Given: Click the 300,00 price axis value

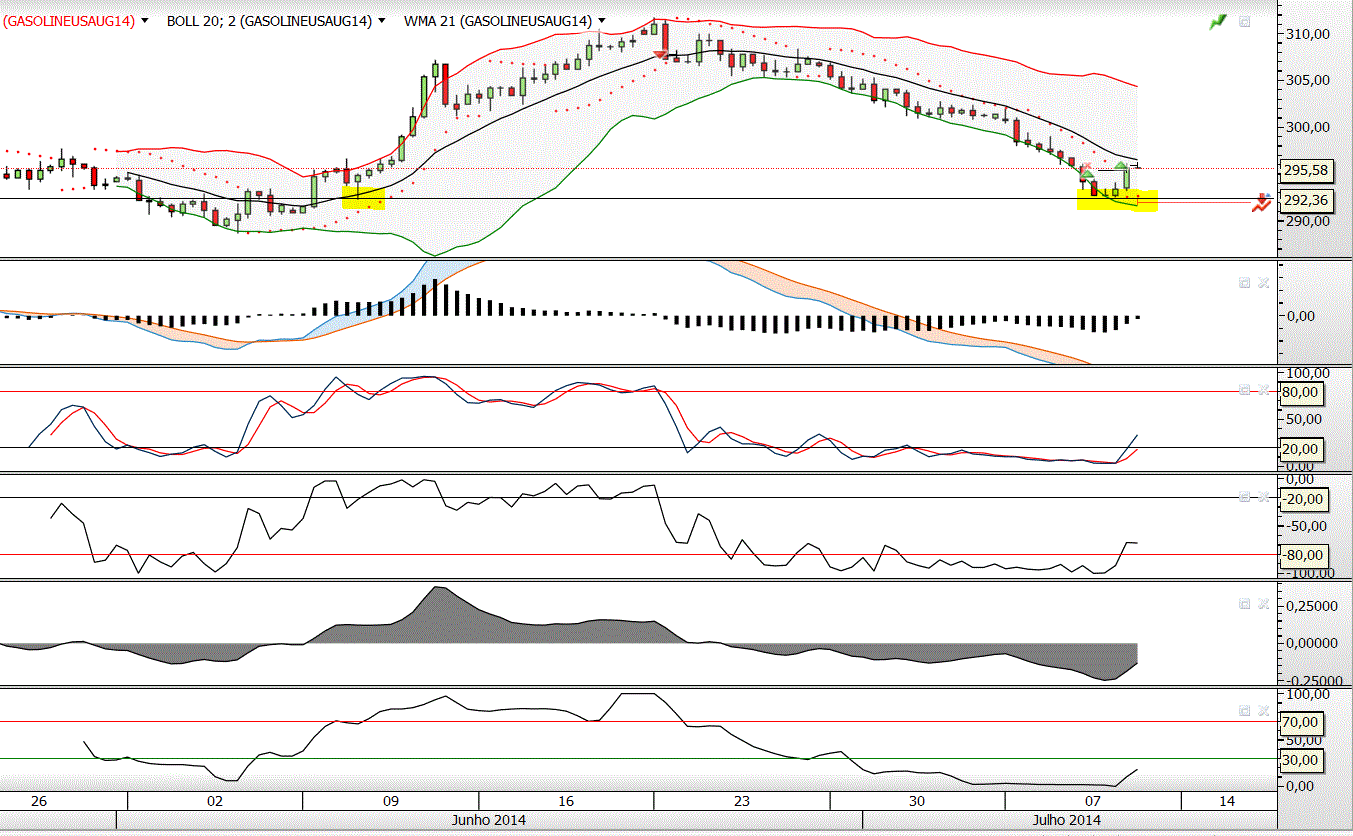Looking at the screenshot, I should [x=1307, y=127].
